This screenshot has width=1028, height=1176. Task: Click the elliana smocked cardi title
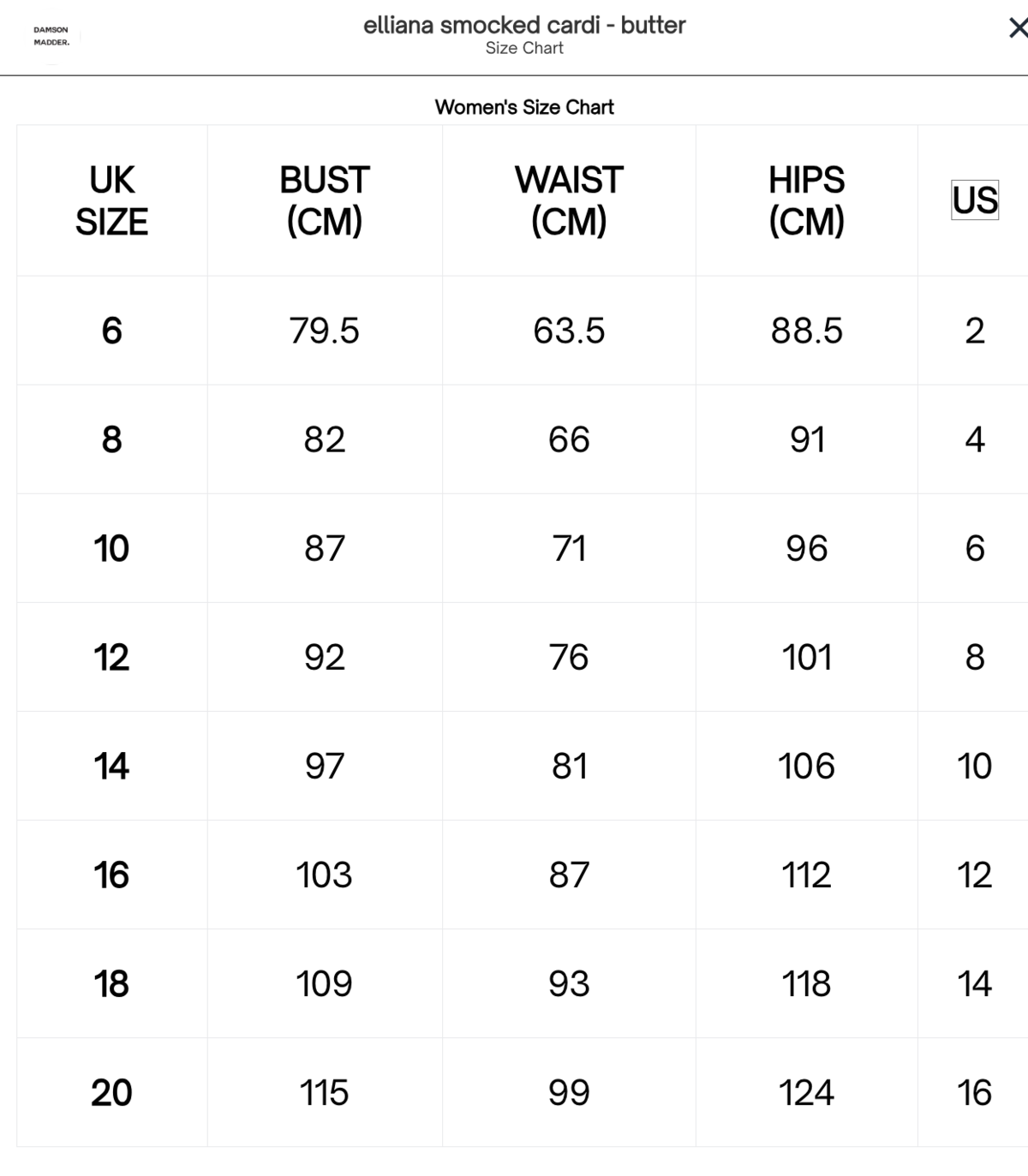[x=524, y=25]
